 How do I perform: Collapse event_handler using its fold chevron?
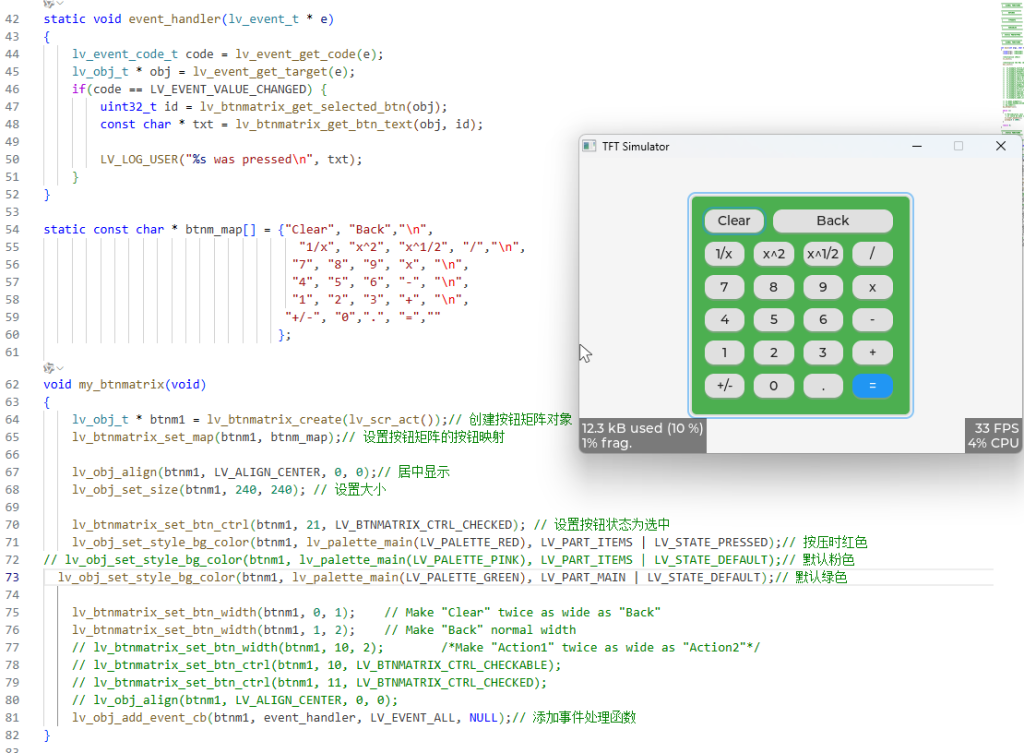[60, 4]
